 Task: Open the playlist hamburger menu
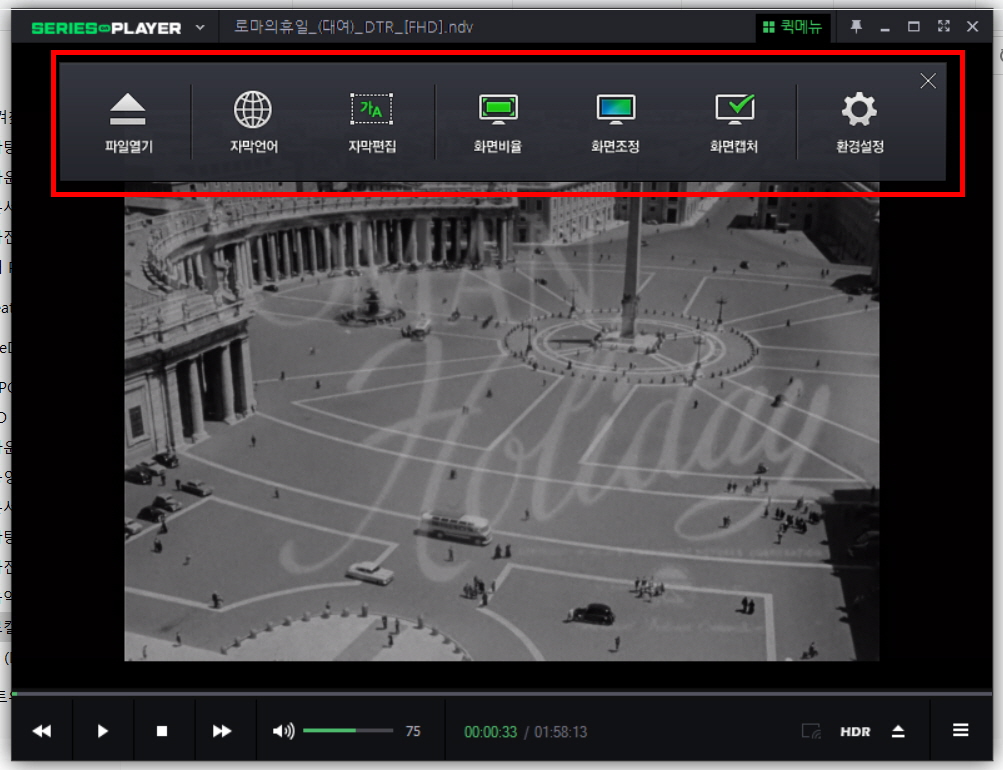tap(960, 730)
